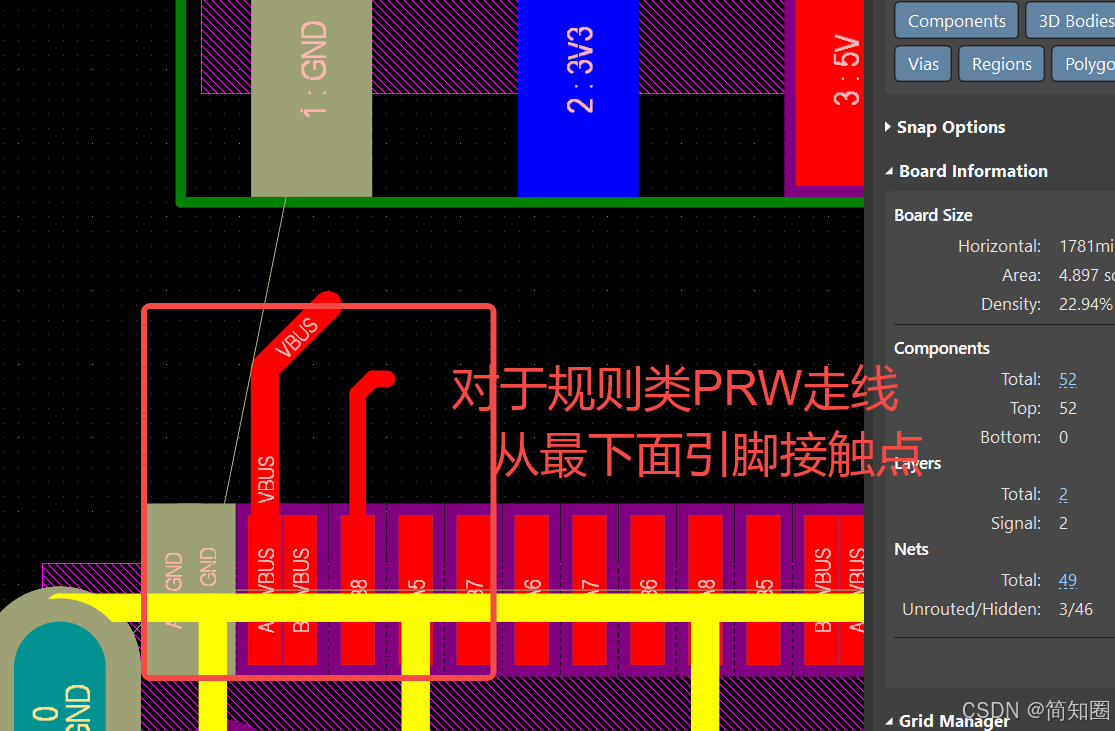Open the Layers total 2 link
The image size is (1115, 731).
click(1063, 494)
